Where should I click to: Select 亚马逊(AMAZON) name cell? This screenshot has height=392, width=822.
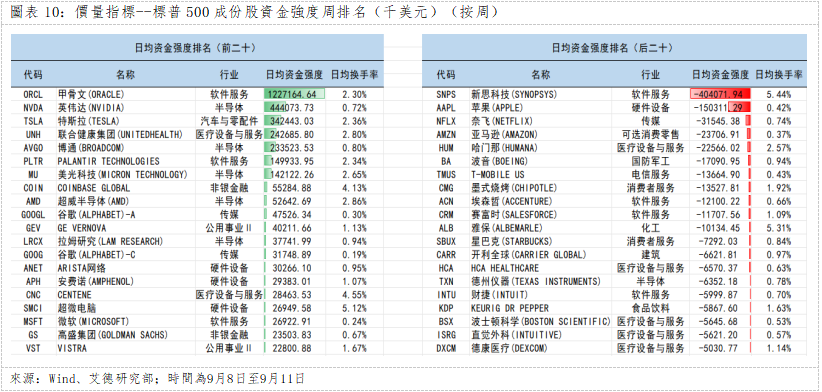click(x=504, y=135)
